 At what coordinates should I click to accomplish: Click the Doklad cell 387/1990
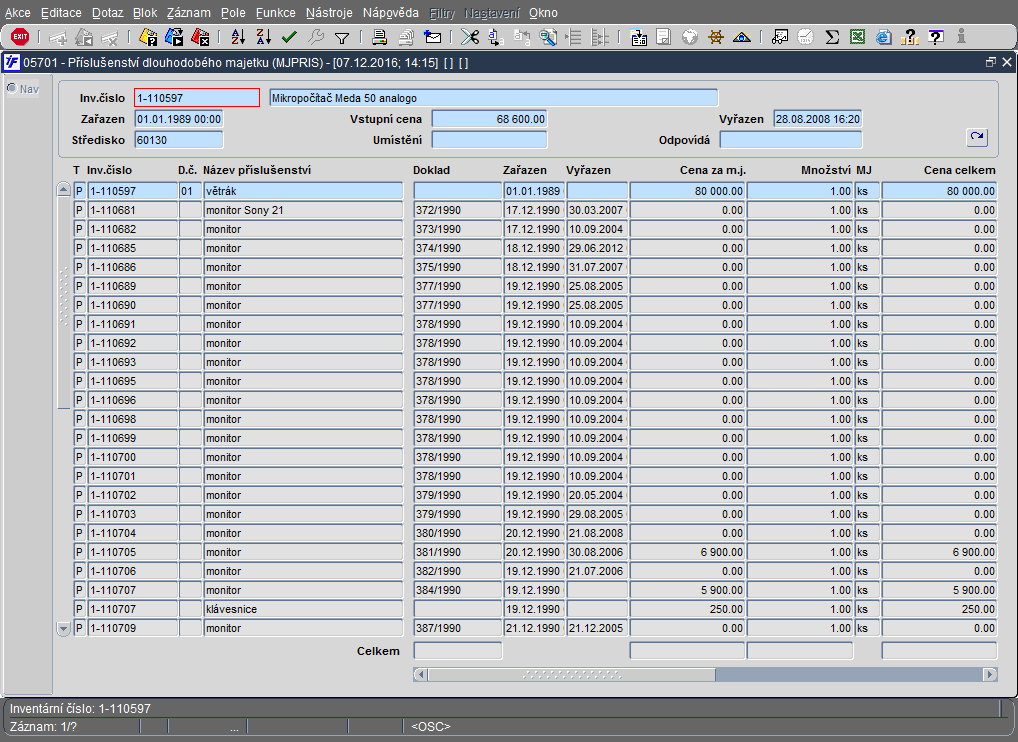tap(458, 628)
